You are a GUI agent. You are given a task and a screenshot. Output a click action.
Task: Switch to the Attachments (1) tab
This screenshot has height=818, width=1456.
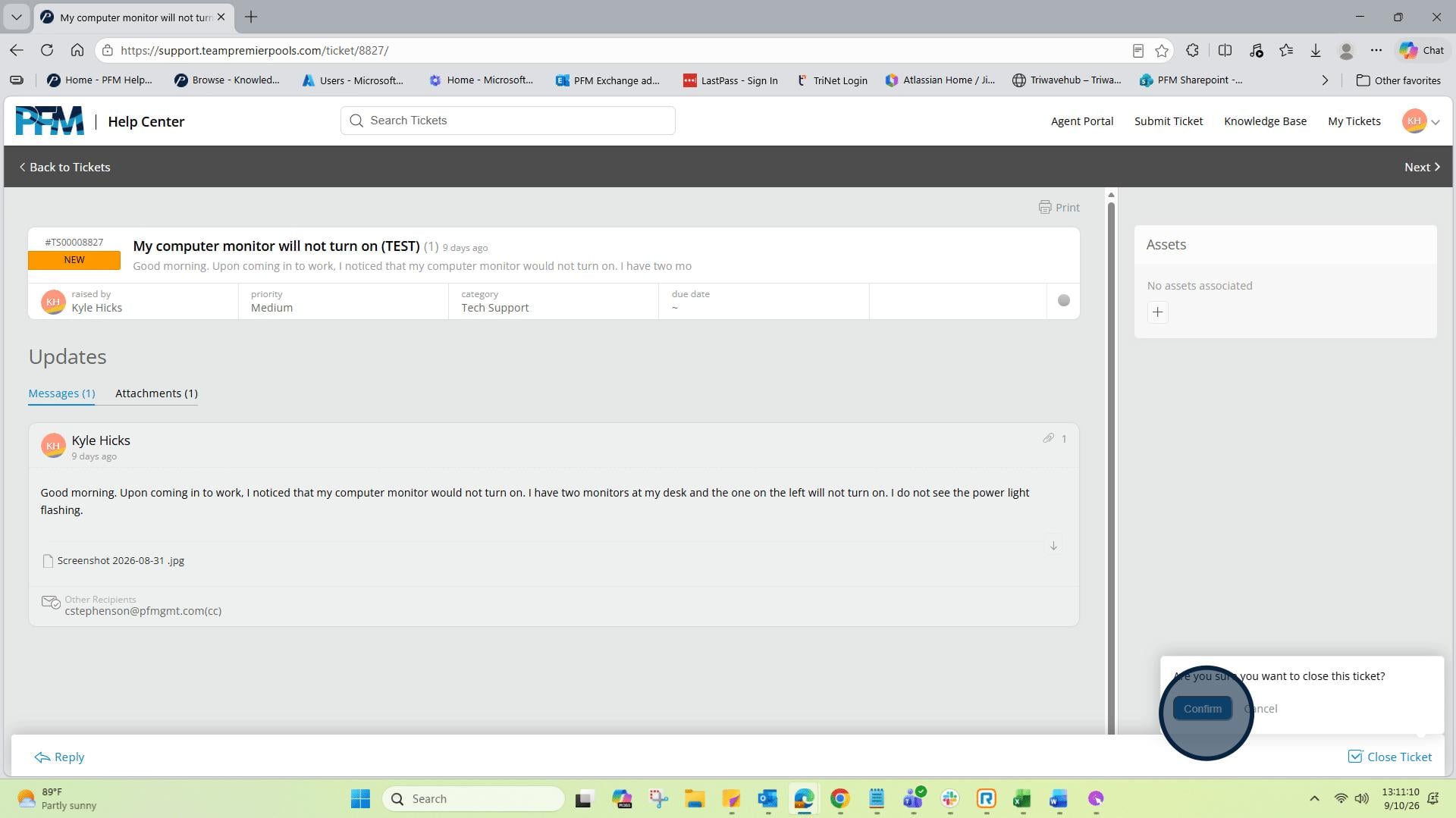pyautogui.click(x=156, y=393)
